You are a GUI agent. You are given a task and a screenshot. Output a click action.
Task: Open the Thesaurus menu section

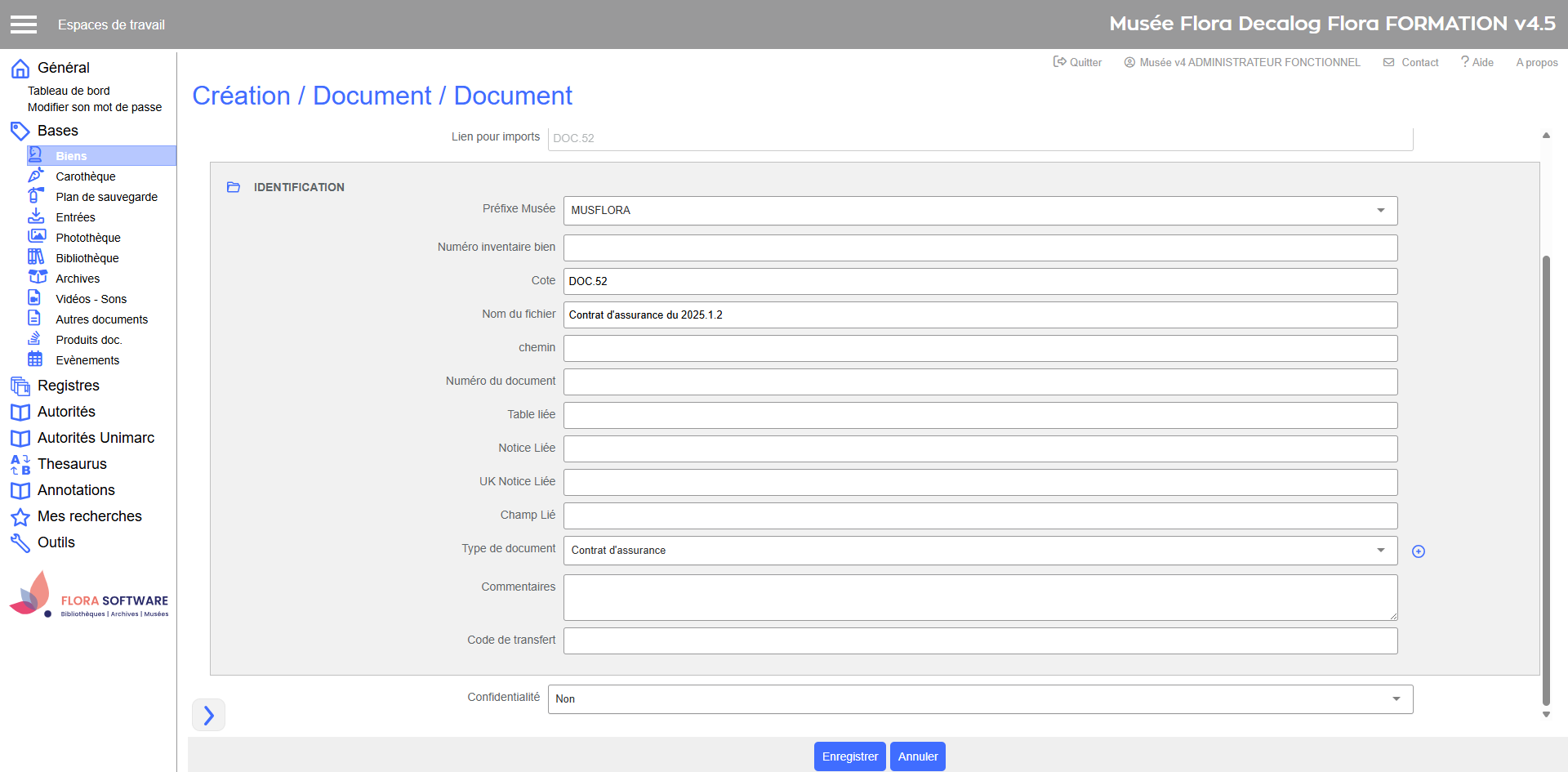(x=72, y=464)
